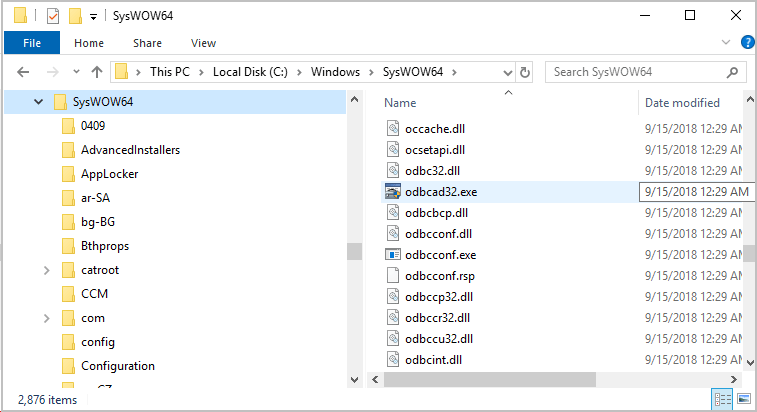757x412 pixels.
Task: Select the bg-BG folder
Action: [x=98, y=222]
